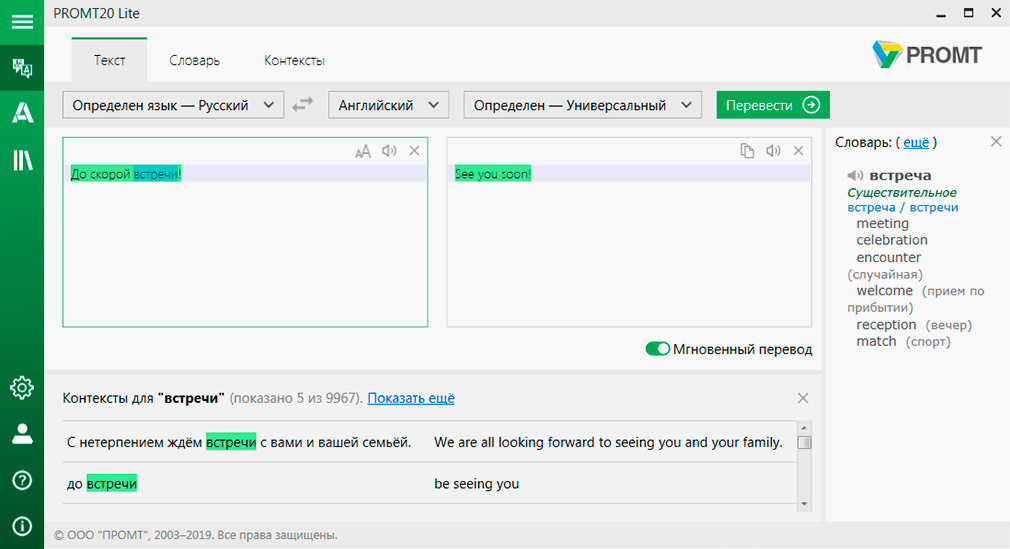Click the contexts scrollbar up arrow
This screenshot has height=549, width=1010.
coord(804,428)
